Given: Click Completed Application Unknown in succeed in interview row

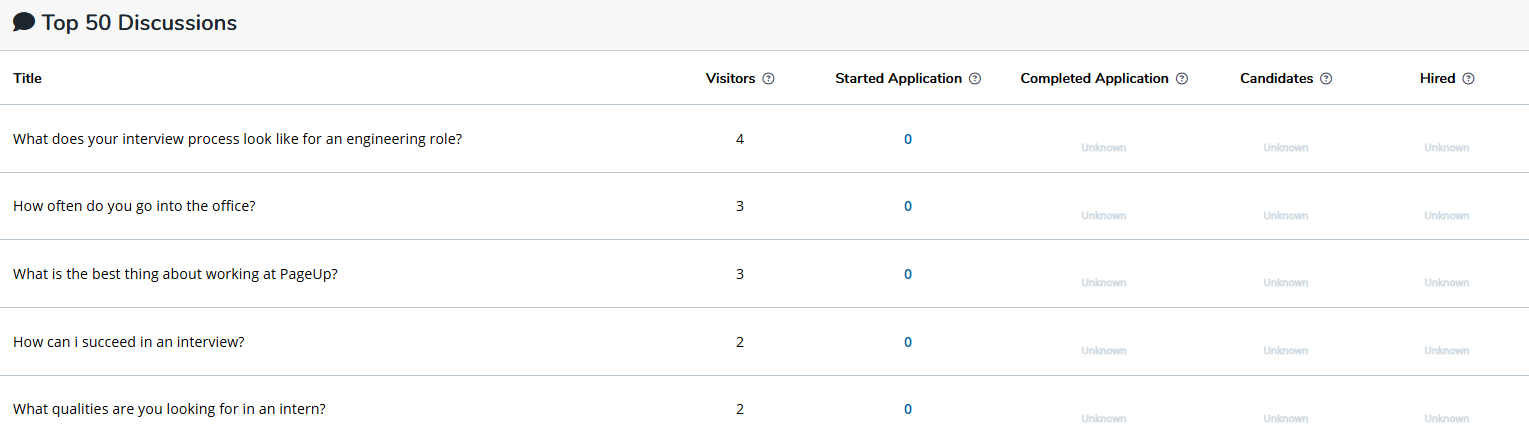Looking at the screenshot, I should click(1104, 351).
